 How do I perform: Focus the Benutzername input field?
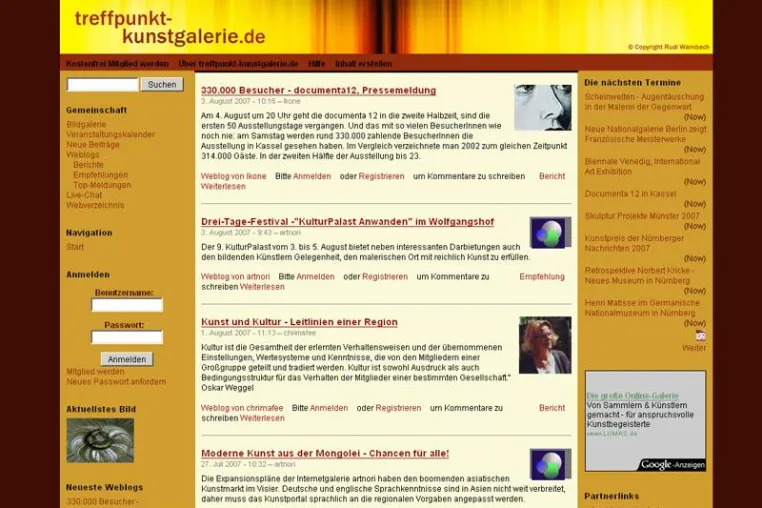click(x=127, y=305)
